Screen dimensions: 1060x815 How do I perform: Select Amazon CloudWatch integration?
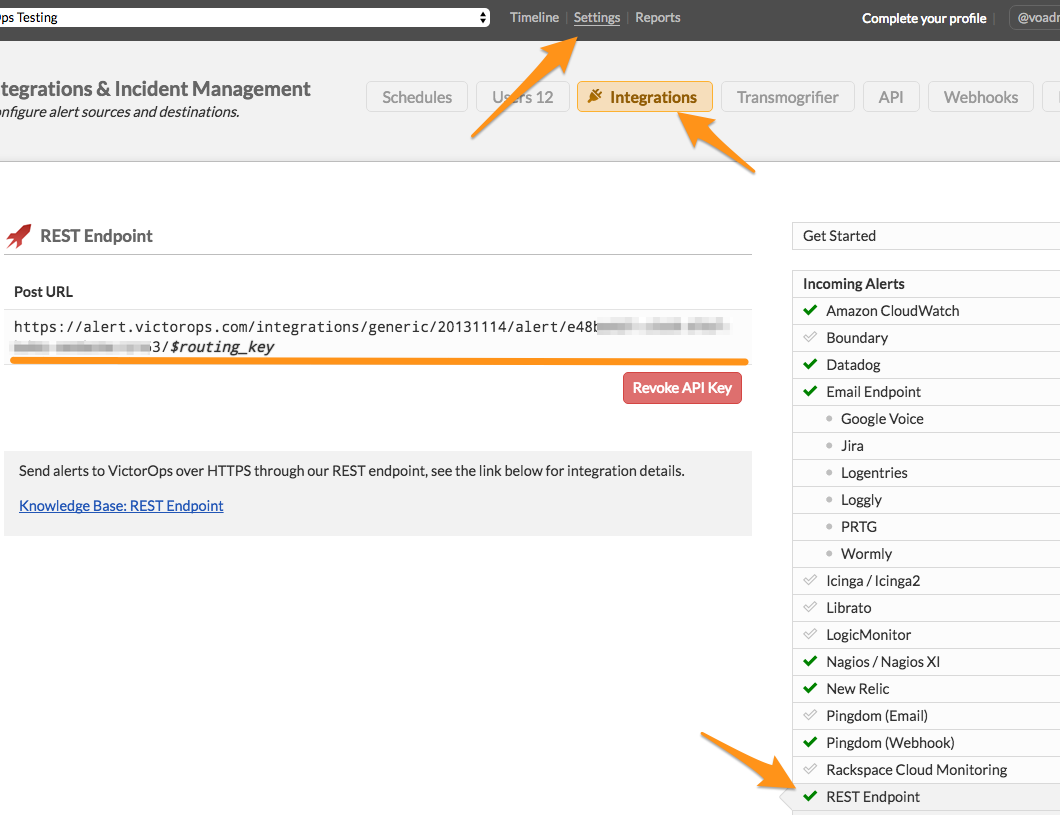click(x=926, y=311)
